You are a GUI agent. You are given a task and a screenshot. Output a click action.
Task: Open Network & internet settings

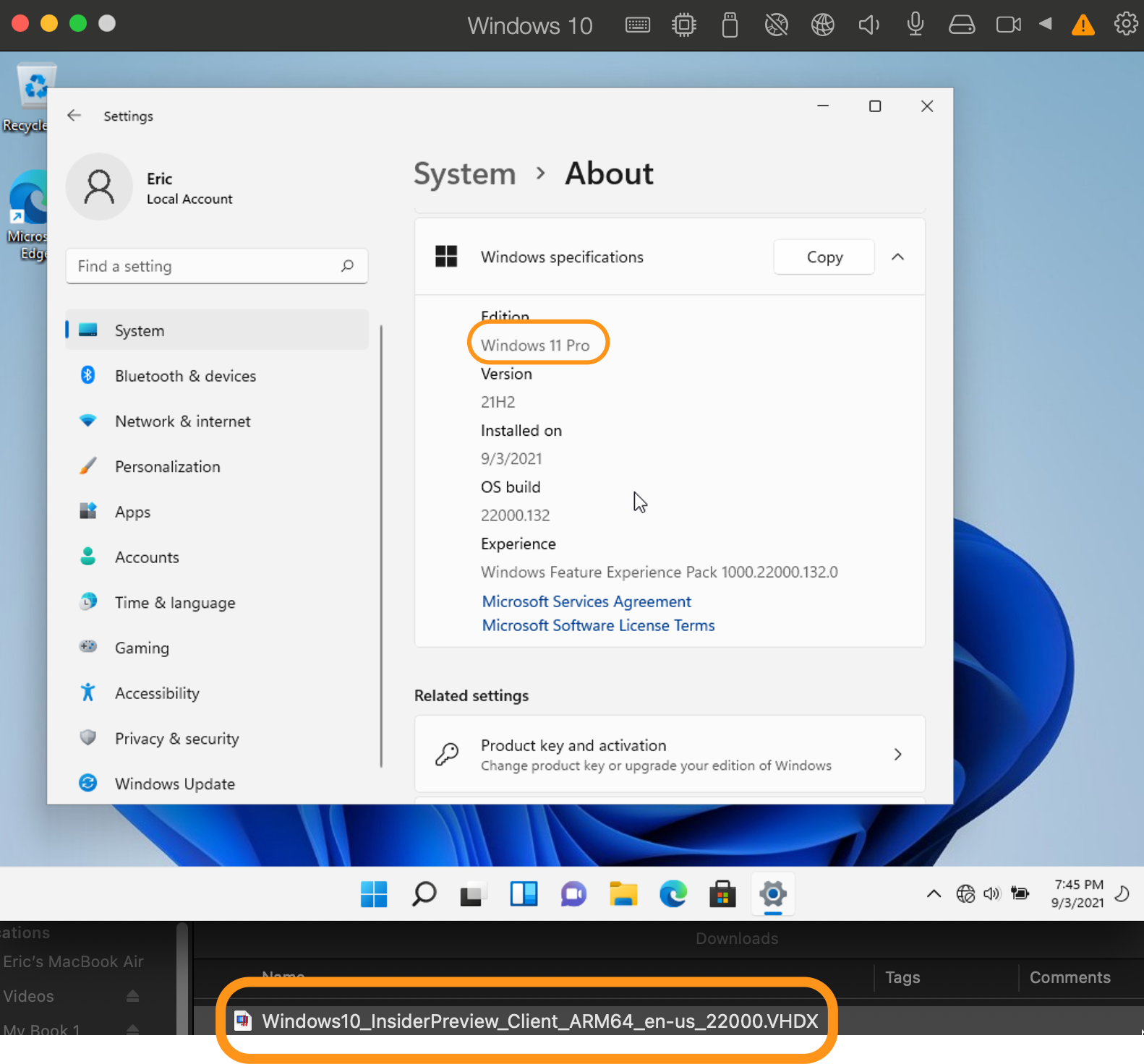217,421
